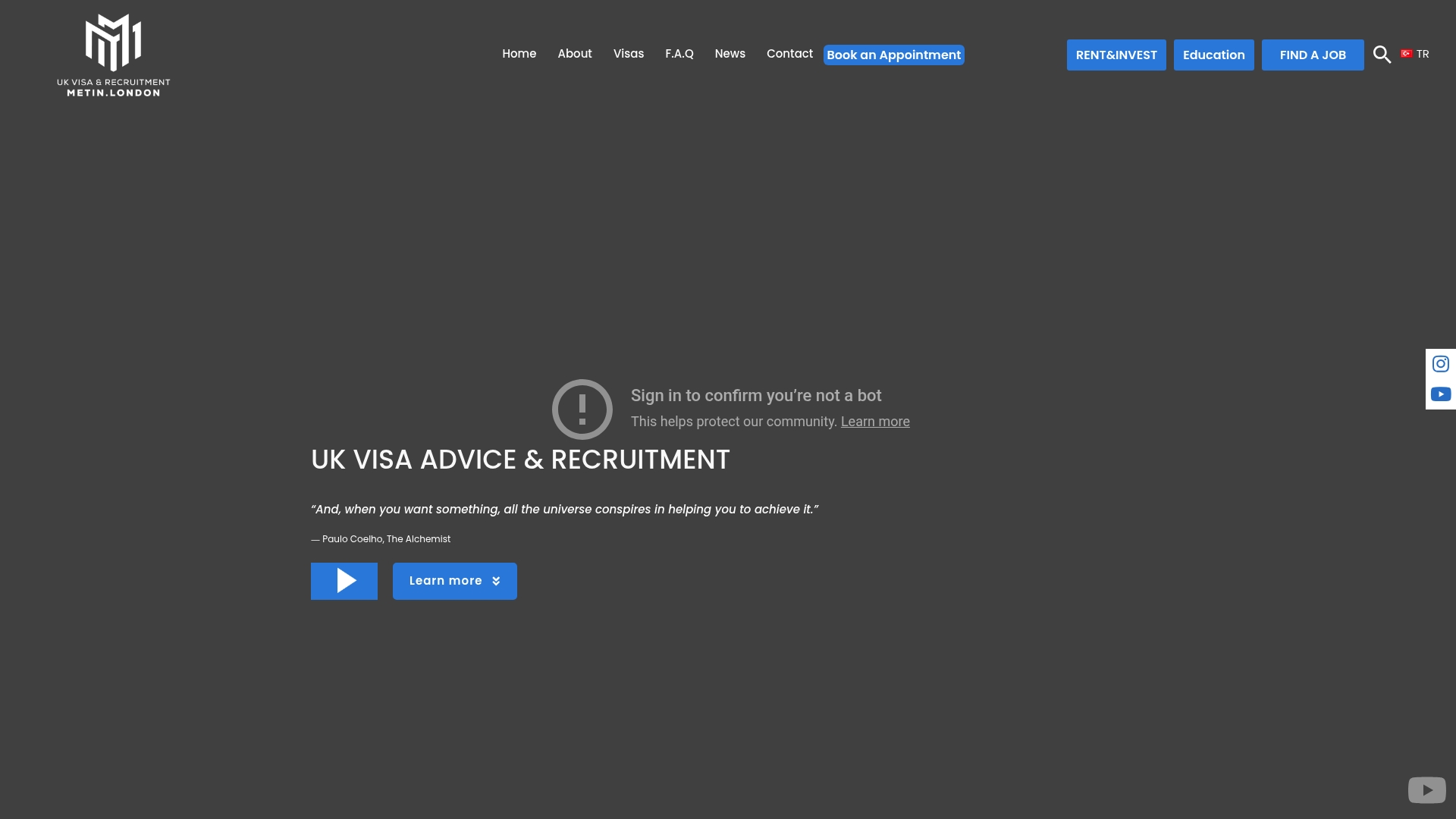Screen dimensions: 1456x819
Task: Click the YouTube sidebar icon
Action: pyautogui.click(x=1441, y=394)
